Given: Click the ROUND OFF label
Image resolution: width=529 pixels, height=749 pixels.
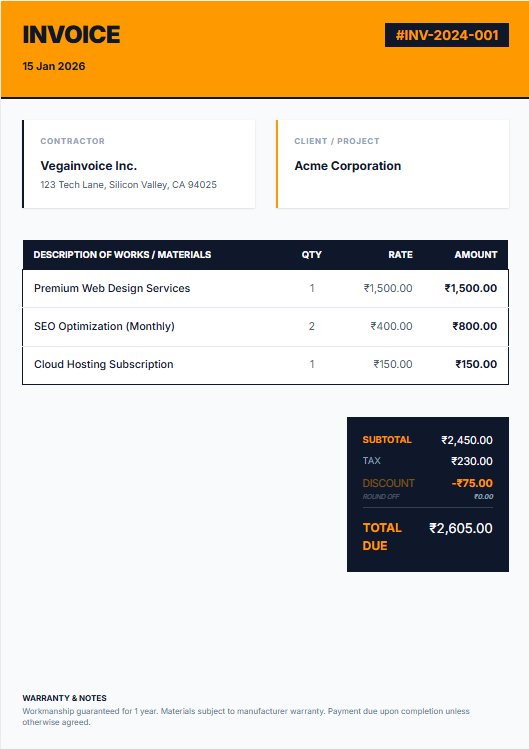Looking at the screenshot, I should pos(381,497).
